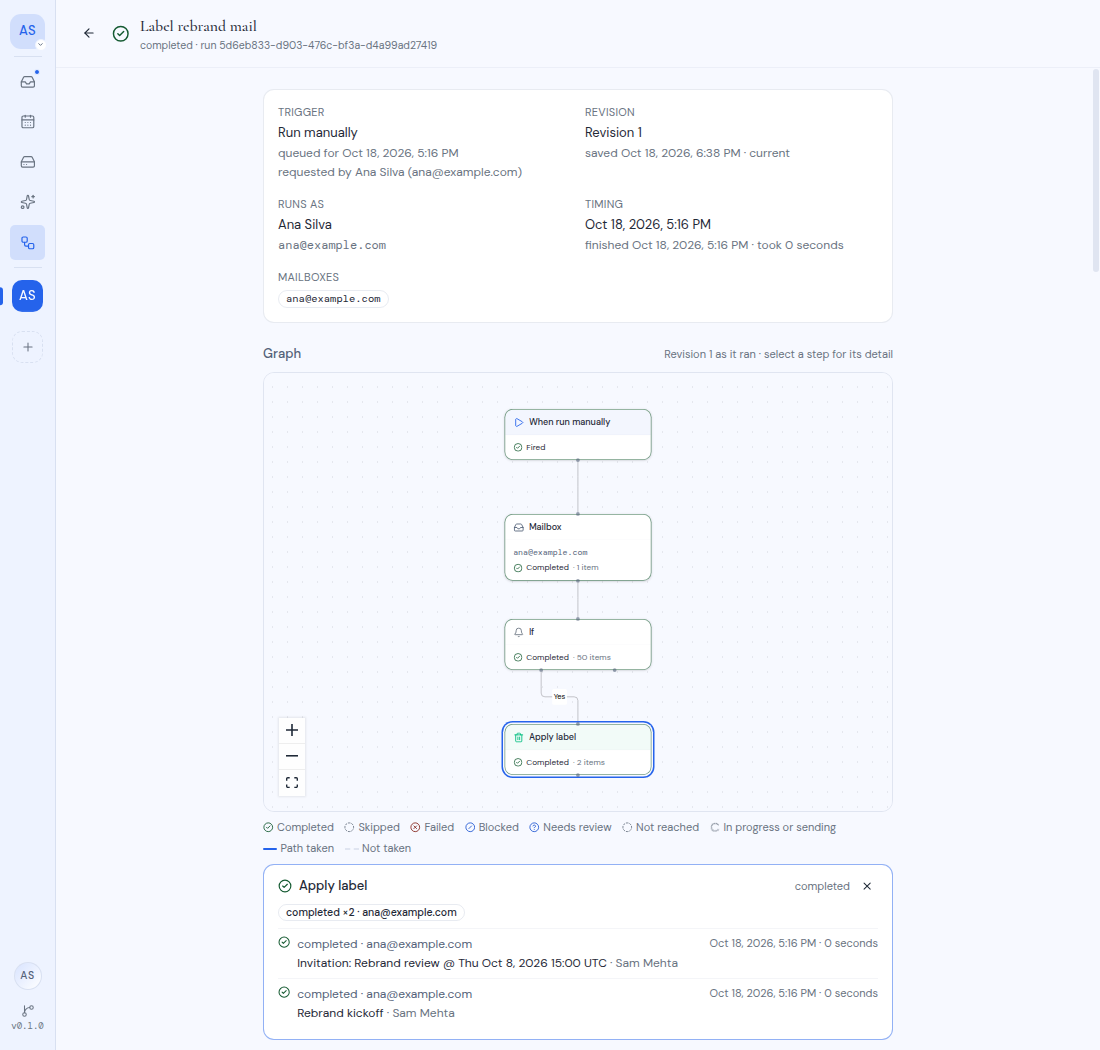The image size is (1100, 1050).
Task: Add an account with the plus icon
Action: point(27,347)
